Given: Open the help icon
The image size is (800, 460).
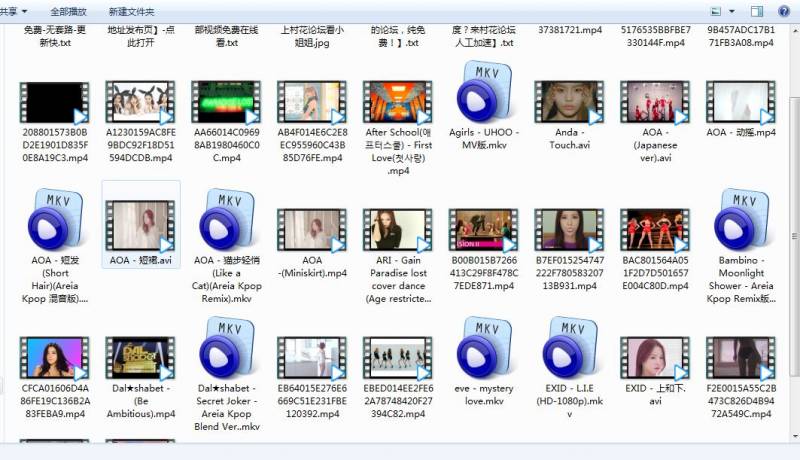Looking at the screenshot, I should 784,11.
